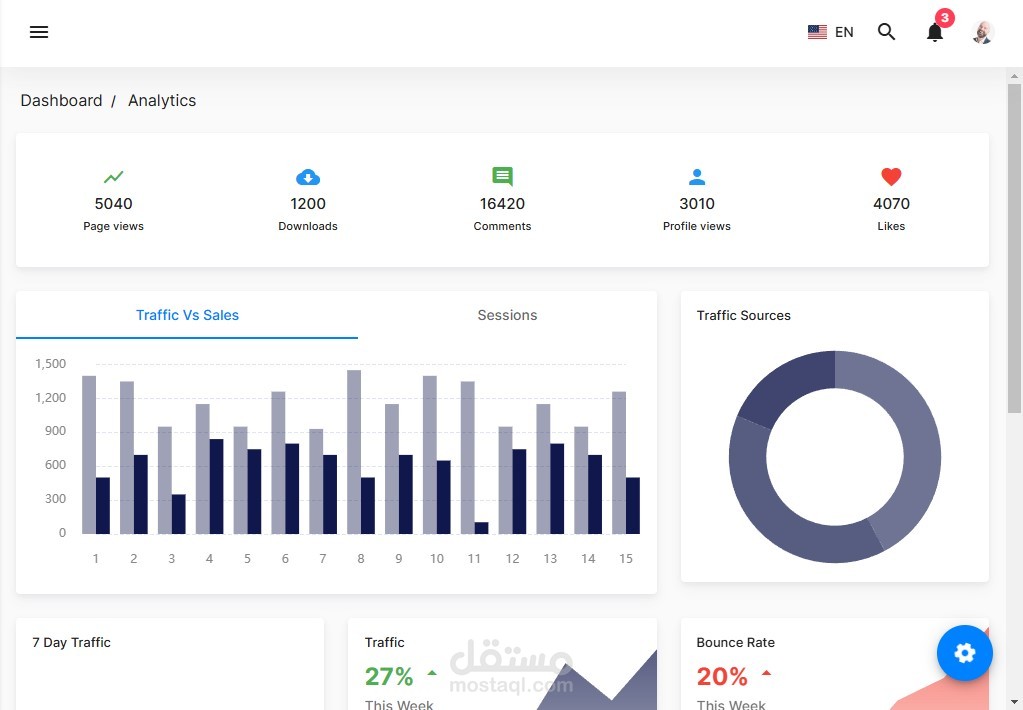Image resolution: width=1023 pixels, height=710 pixels.
Task: Click the blue settings gear floating button
Action: (964, 653)
